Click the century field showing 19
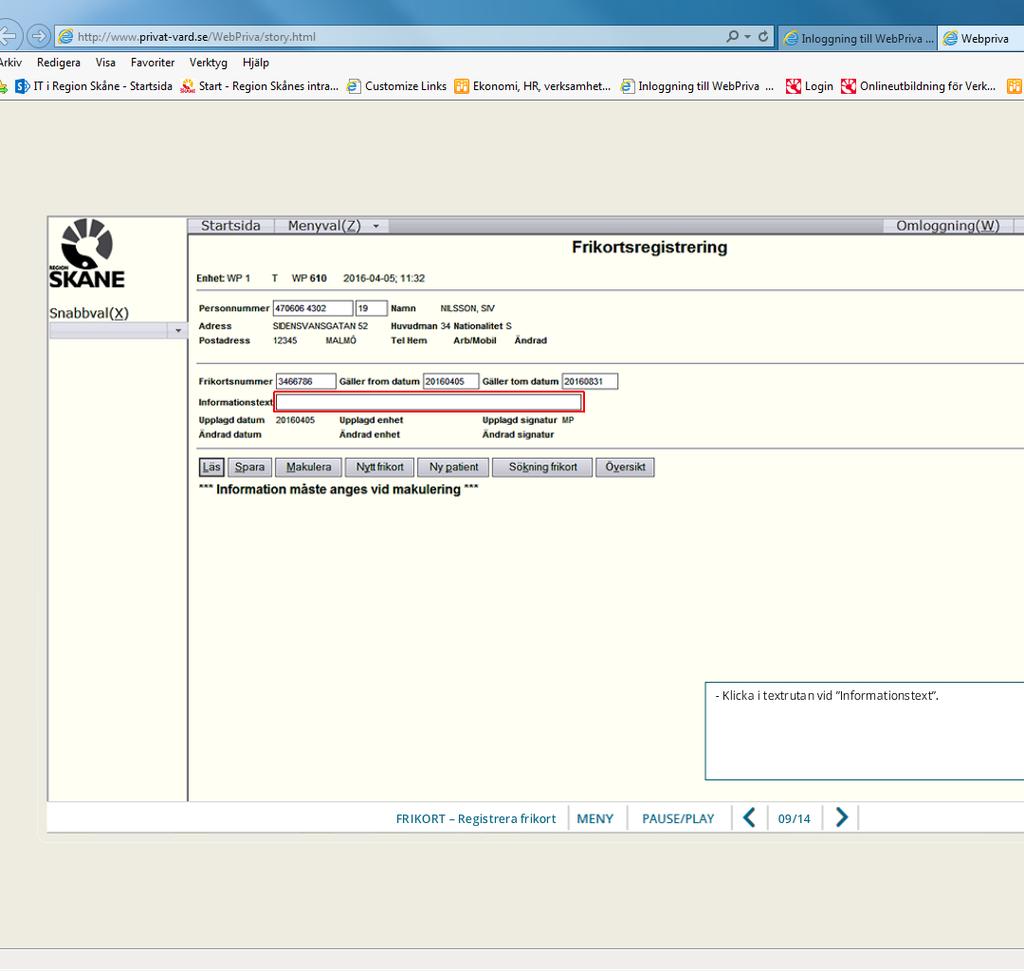Viewport: 1024px width, 971px height. coord(371,308)
